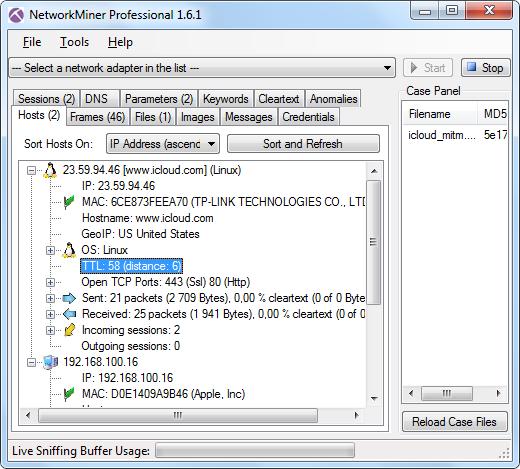
Task: Click the yellow Incoming sessions arrow icon
Action: click(x=69, y=330)
